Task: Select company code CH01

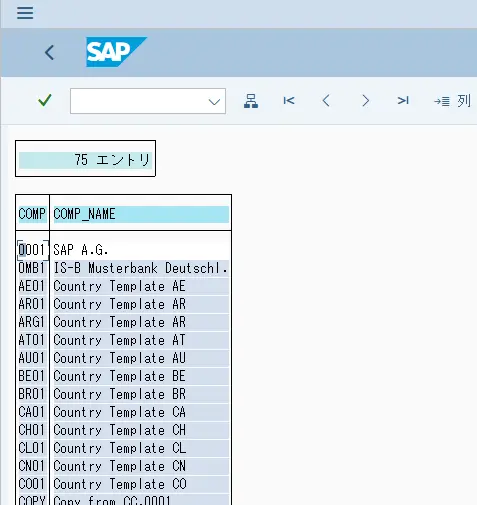Action: [x=32, y=430]
